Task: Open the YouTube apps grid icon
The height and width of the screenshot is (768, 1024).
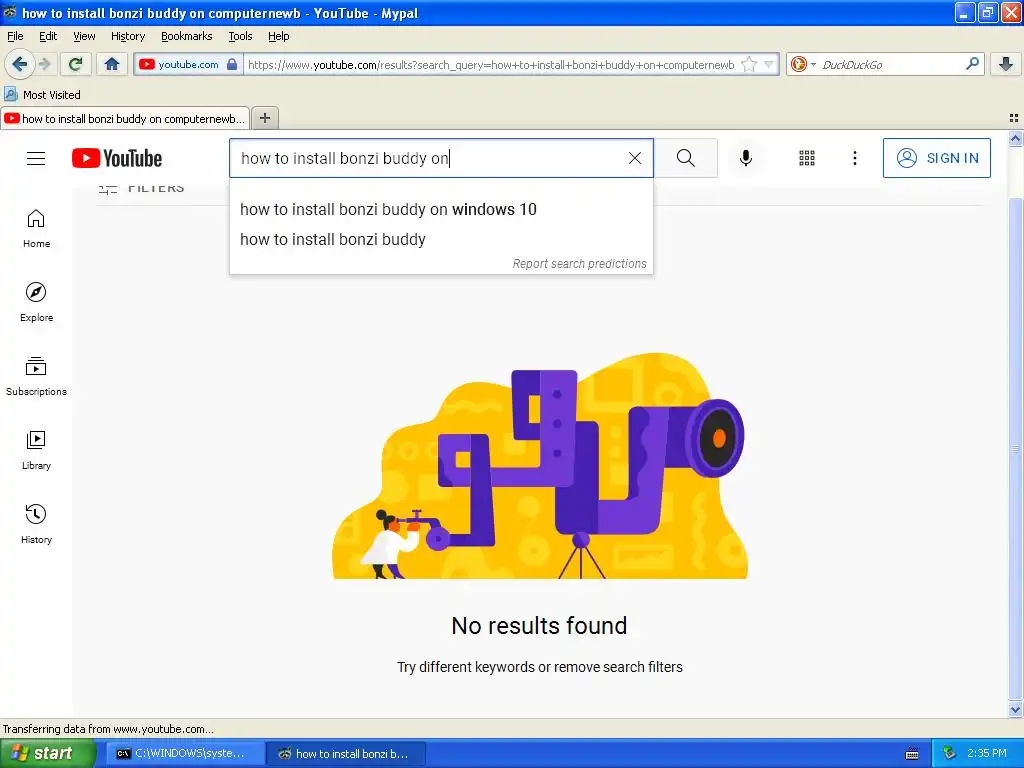Action: click(807, 158)
